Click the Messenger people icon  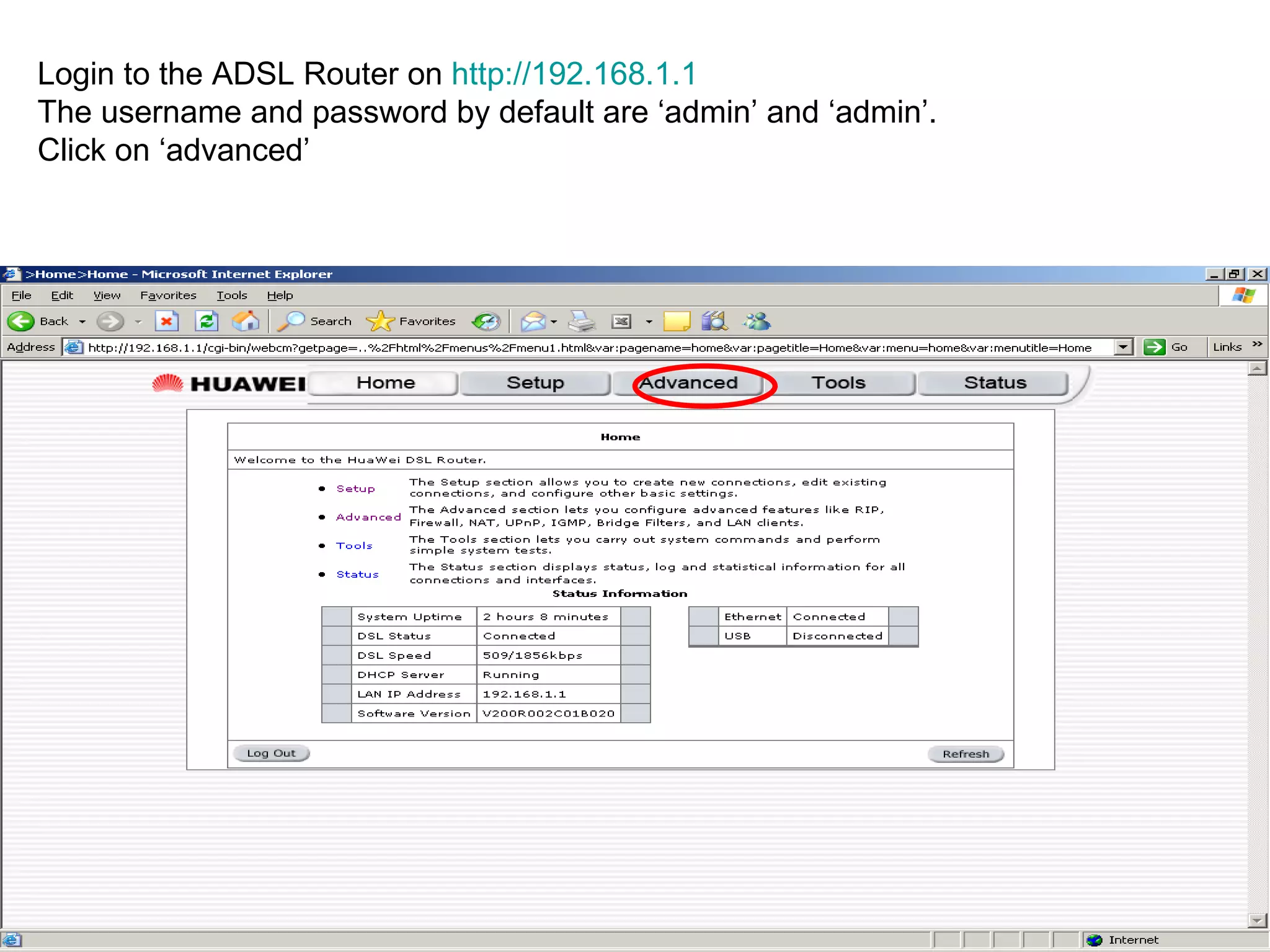(757, 321)
